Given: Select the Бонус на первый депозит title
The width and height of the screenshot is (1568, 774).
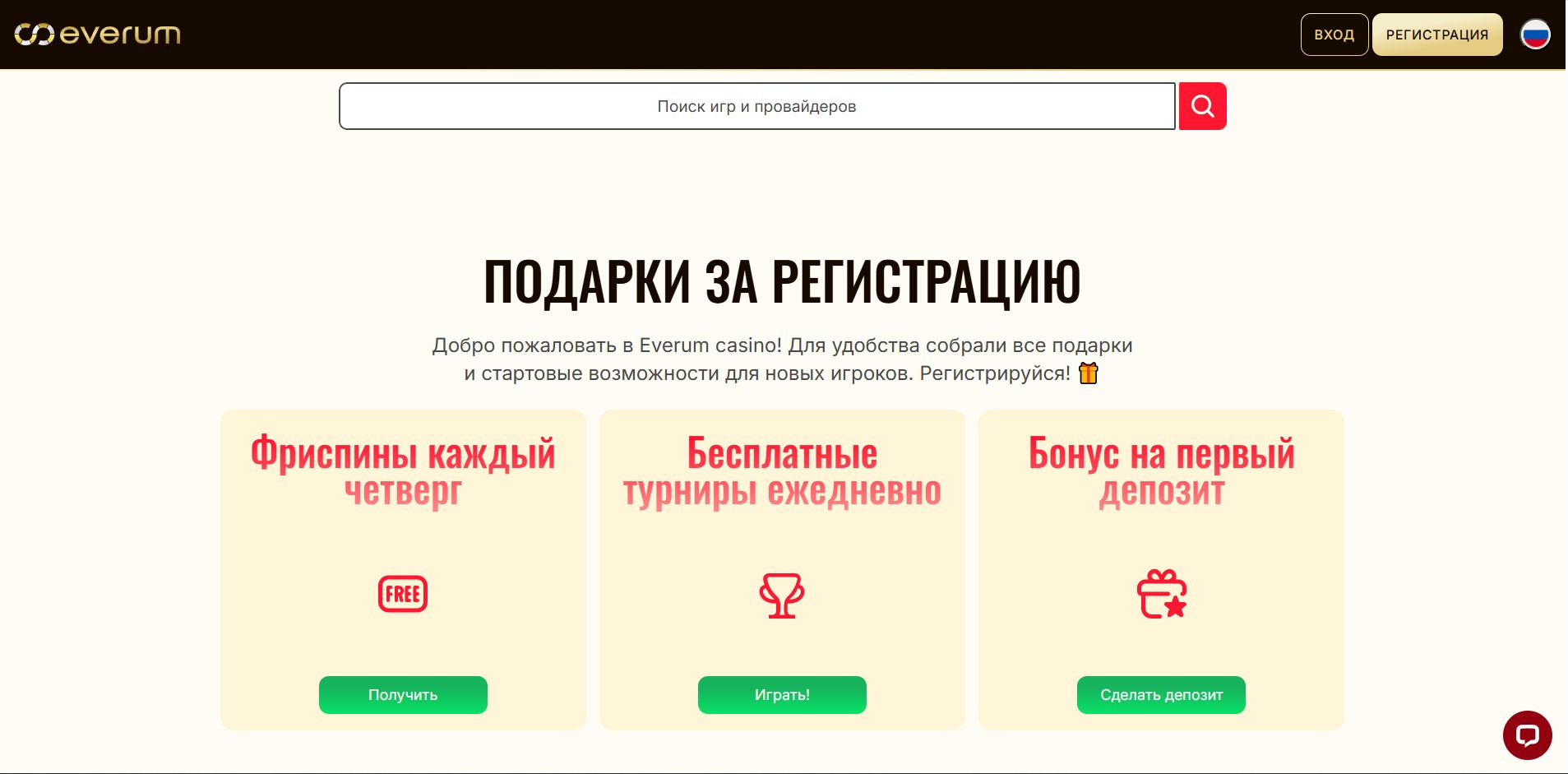Looking at the screenshot, I should [1161, 472].
